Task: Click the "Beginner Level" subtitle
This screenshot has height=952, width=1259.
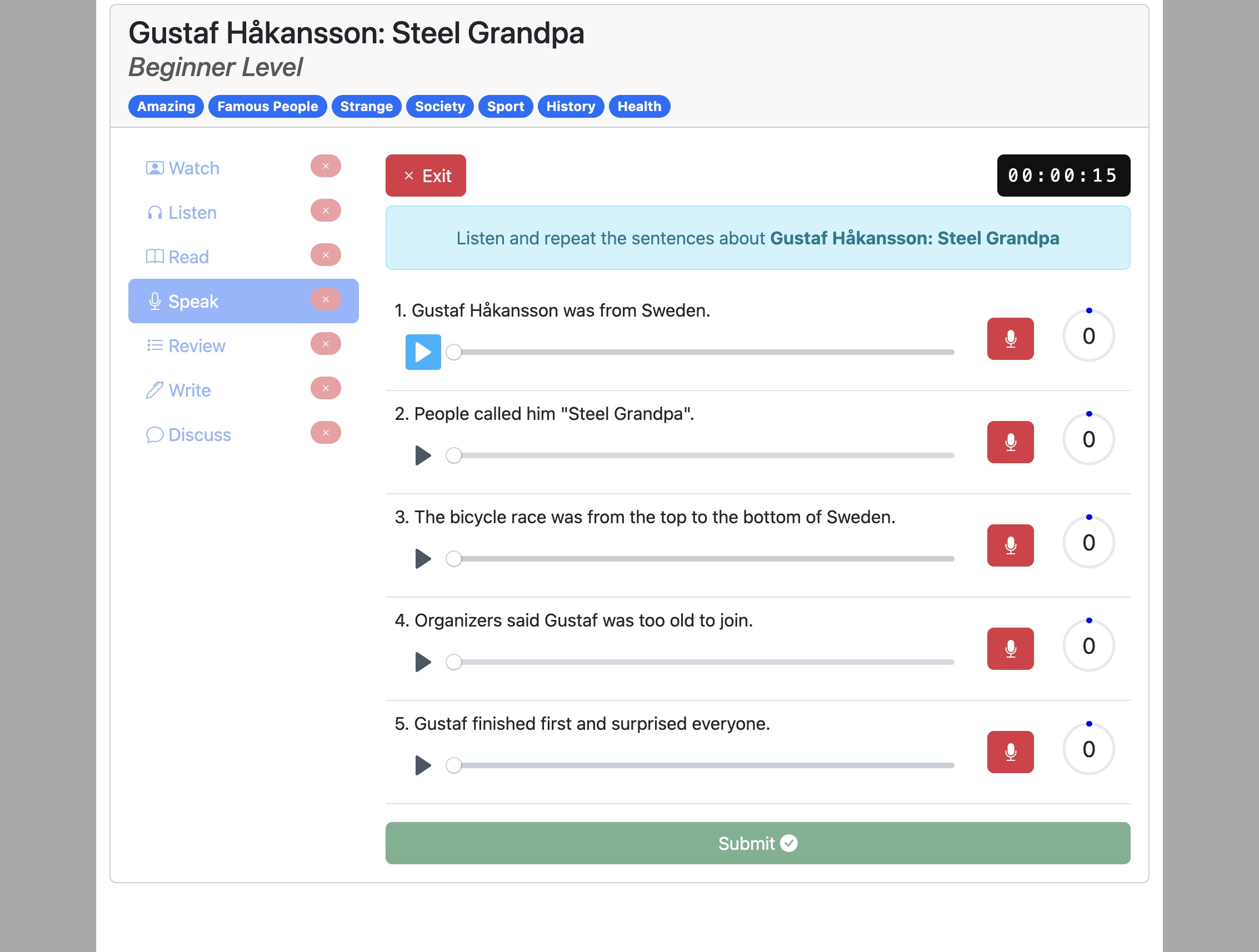Action: pos(216,67)
